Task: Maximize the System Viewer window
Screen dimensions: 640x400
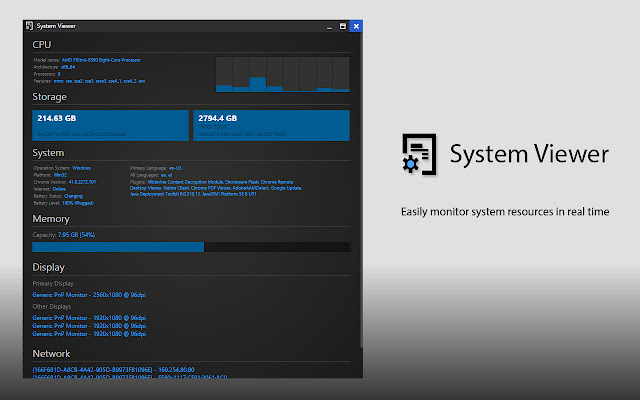Action: [343, 26]
